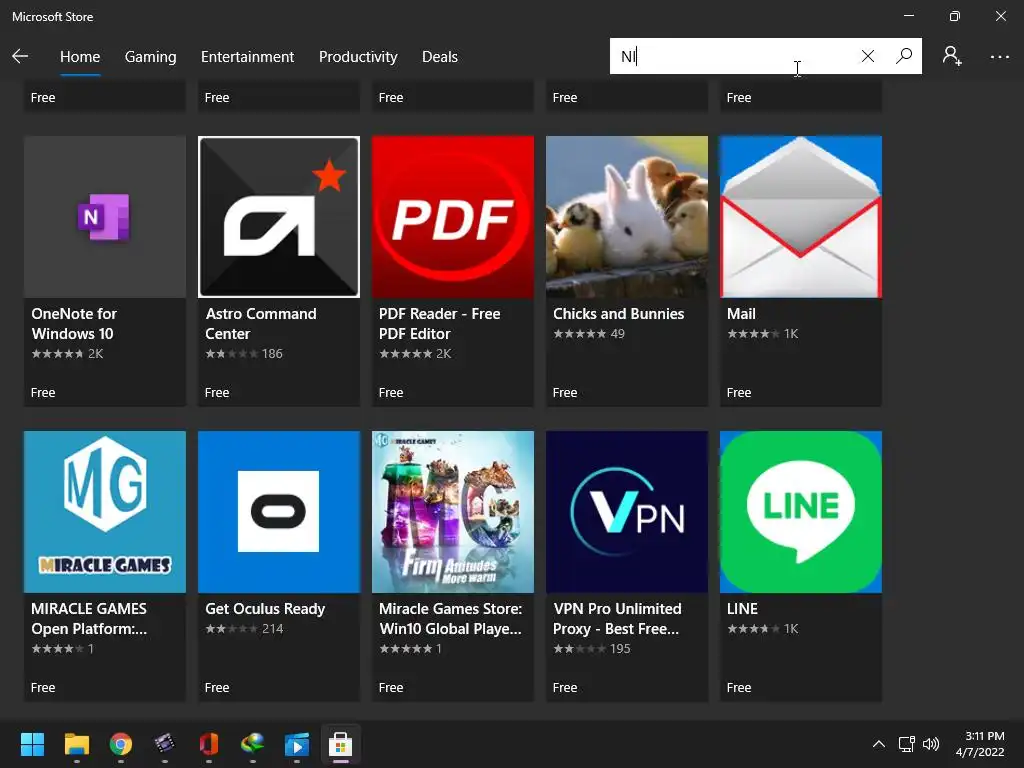Image resolution: width=1024 pixels, height=768 pixels.
Task: Click 'VPN Pro Unlimited Proxy' title
Action: pos(617,619)
